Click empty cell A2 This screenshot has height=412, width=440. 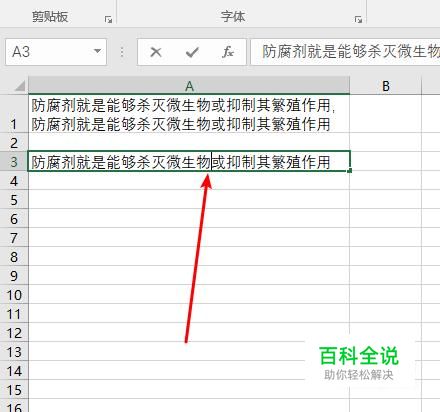click(x=189, y=142)
